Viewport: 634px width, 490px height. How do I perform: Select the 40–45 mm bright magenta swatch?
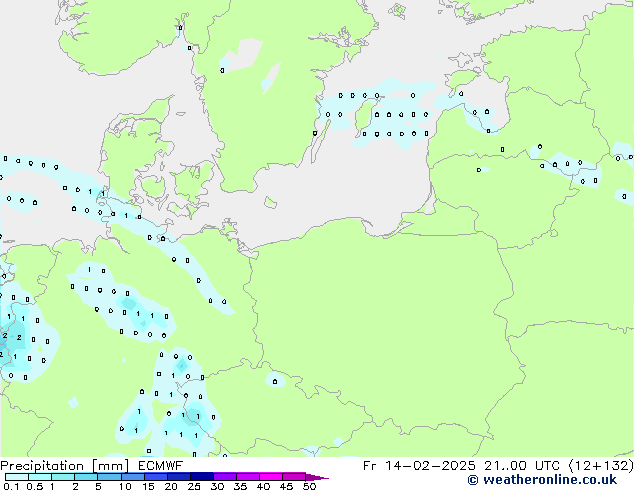pos(271,477)
